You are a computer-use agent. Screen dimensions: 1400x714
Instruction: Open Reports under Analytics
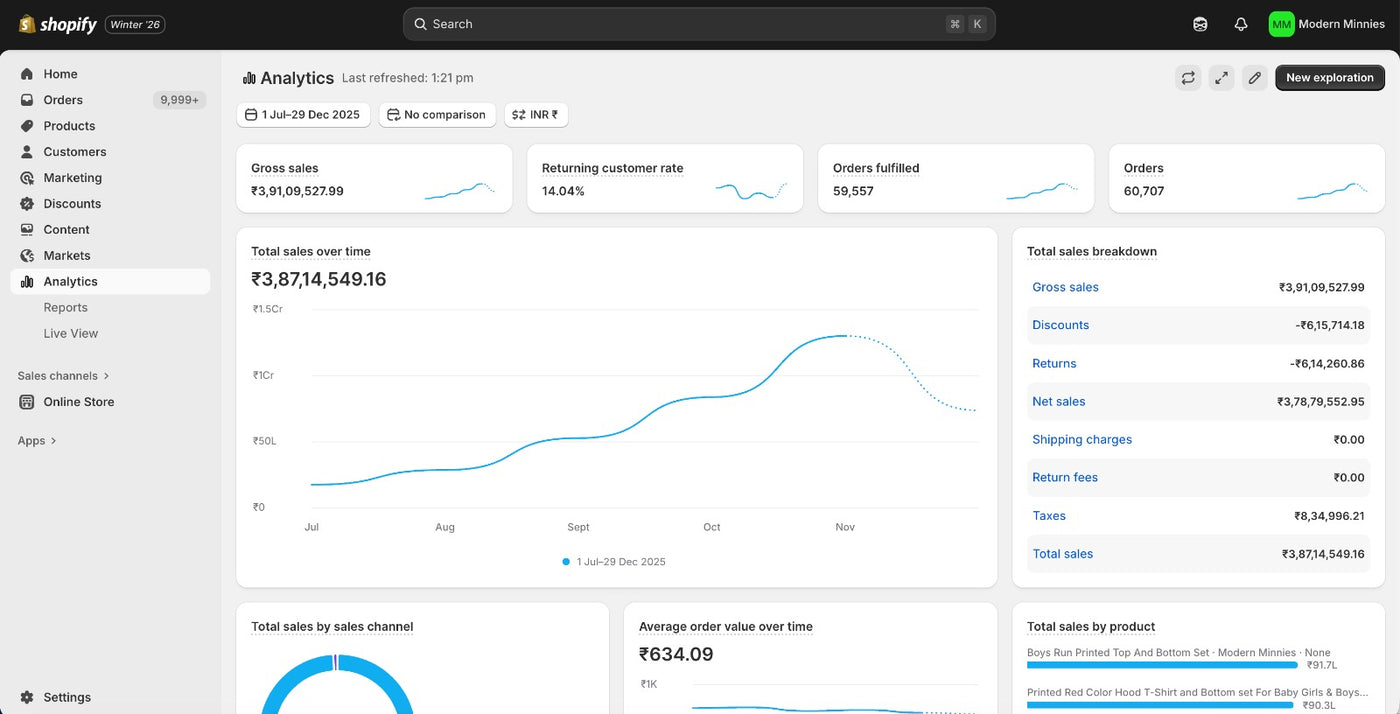pyautogui.click(x=65, y=308)
